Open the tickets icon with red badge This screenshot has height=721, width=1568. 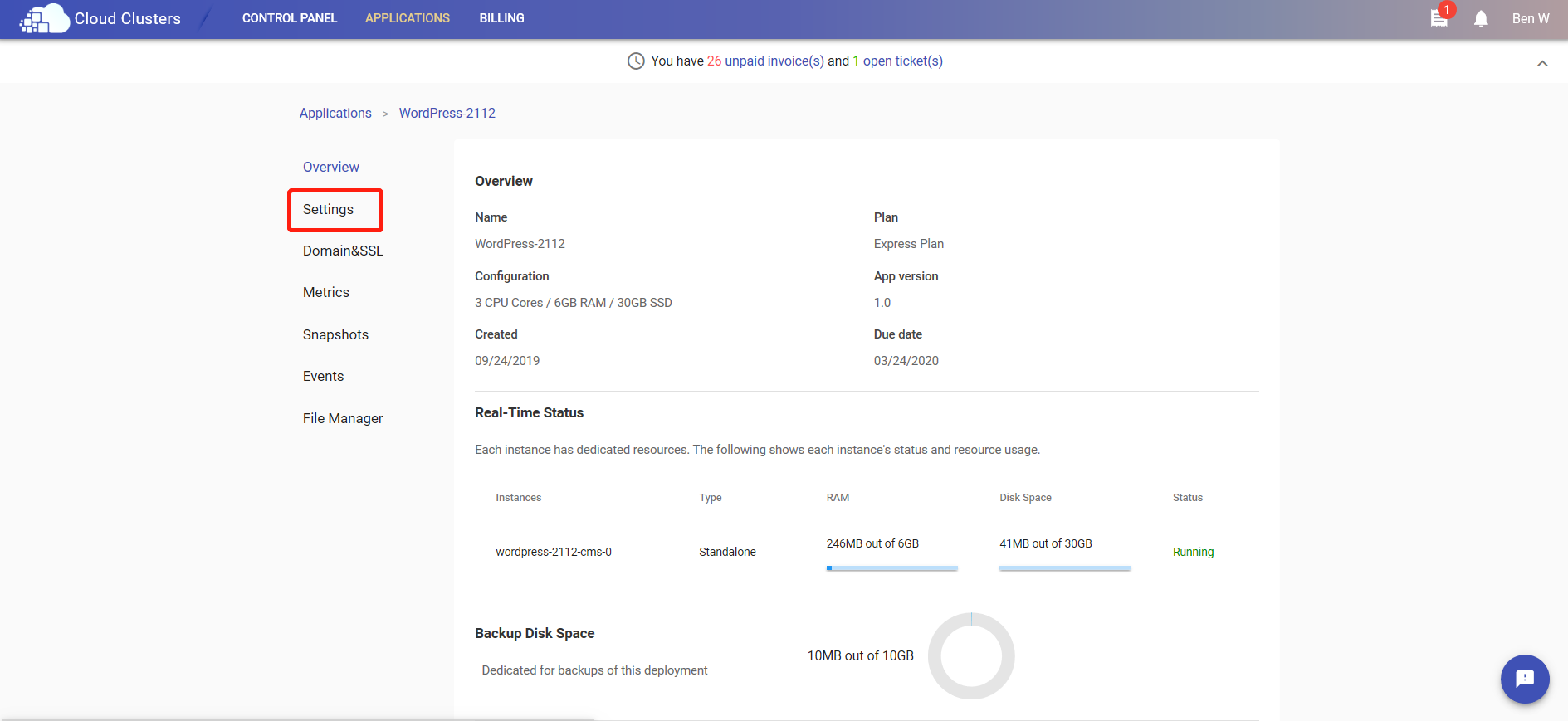(x=1440, y=17)
